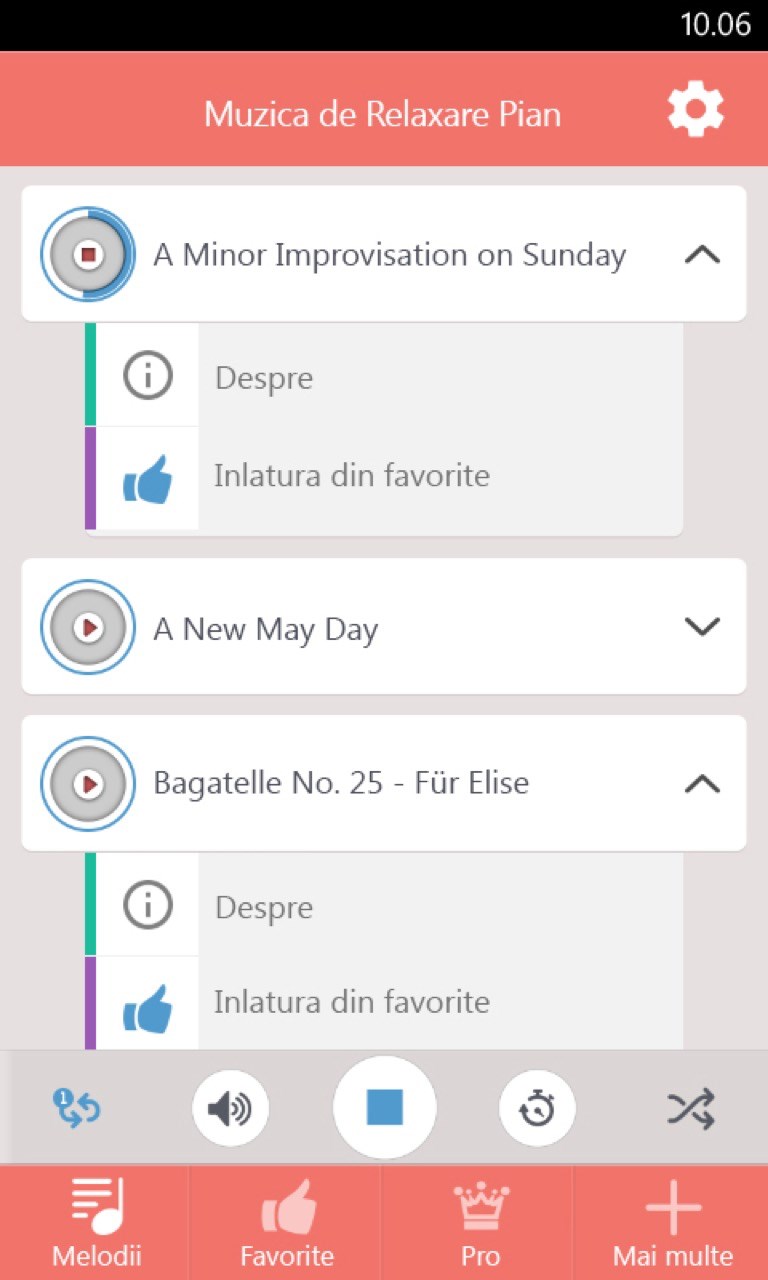Set the sleep timer stopwatch
Viewport: 768px width, 1280px height.
tap(538, 1108)
